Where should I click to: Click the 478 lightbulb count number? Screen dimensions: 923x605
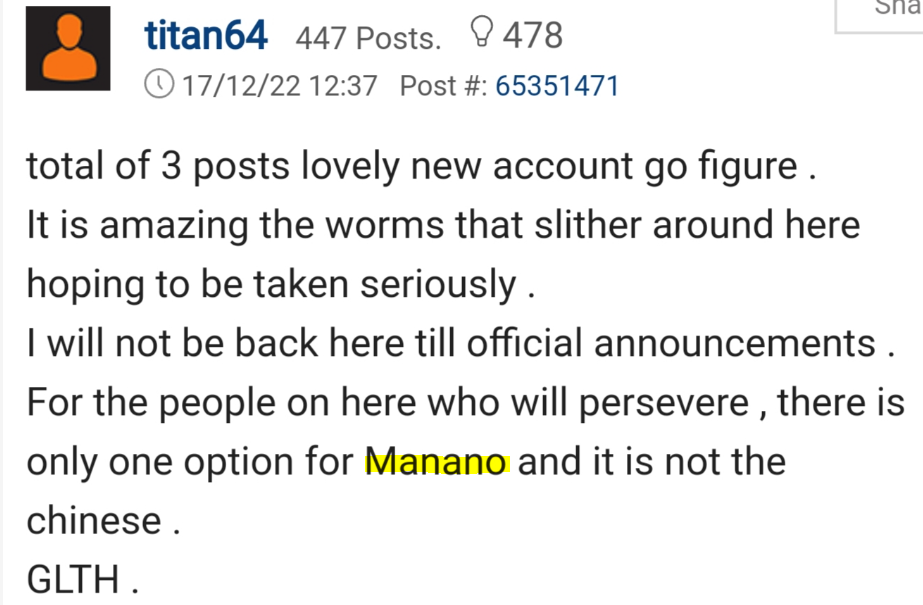coord(532,37)
